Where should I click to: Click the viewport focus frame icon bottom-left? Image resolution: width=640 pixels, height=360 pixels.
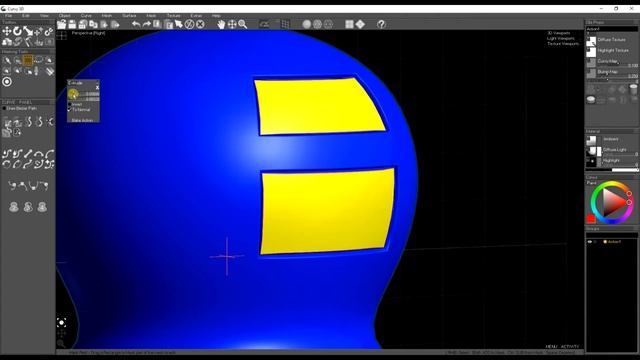pyautogui.click(x=62, y=323)
